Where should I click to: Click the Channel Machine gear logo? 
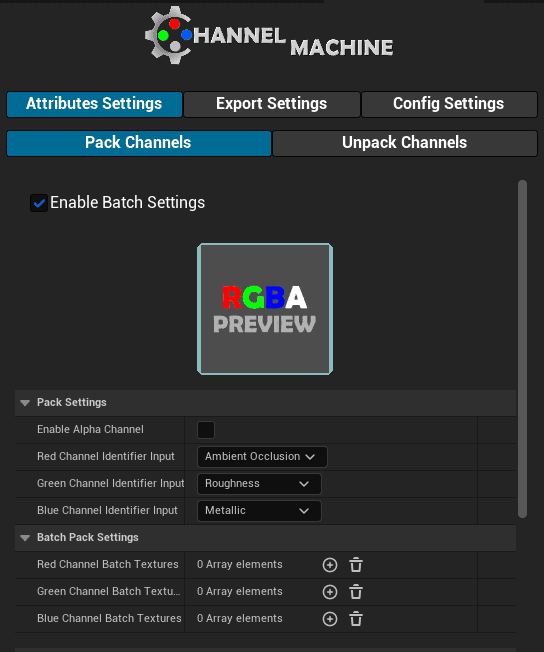click(169, 35)
